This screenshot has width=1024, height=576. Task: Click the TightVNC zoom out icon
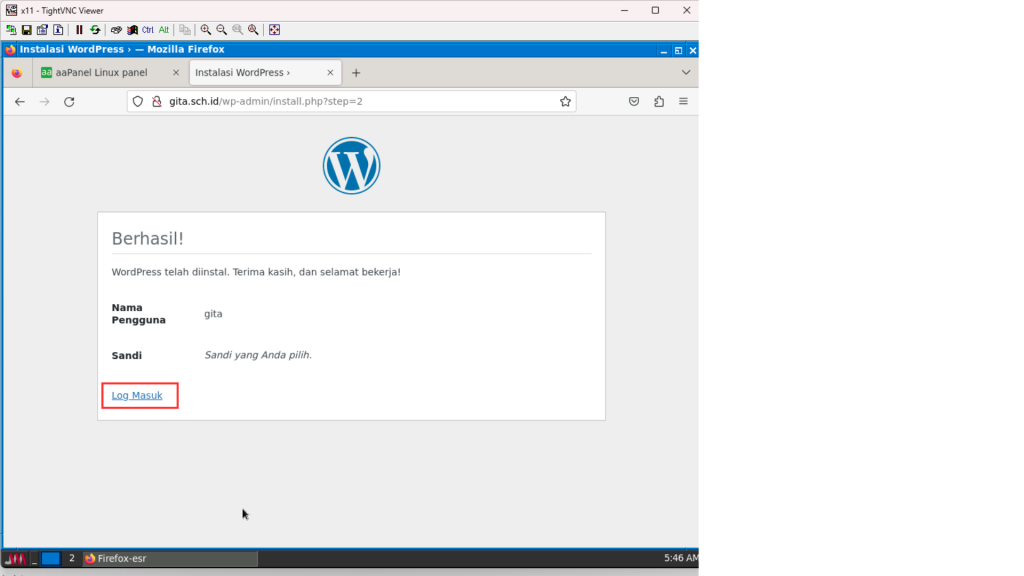(x=222, y=30)
